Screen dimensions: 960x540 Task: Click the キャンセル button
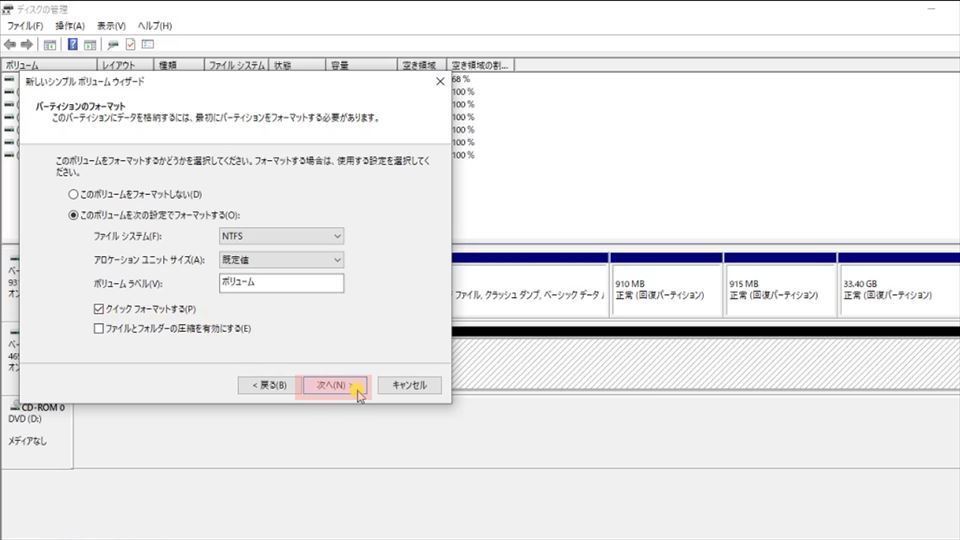(x=409, y=385)
